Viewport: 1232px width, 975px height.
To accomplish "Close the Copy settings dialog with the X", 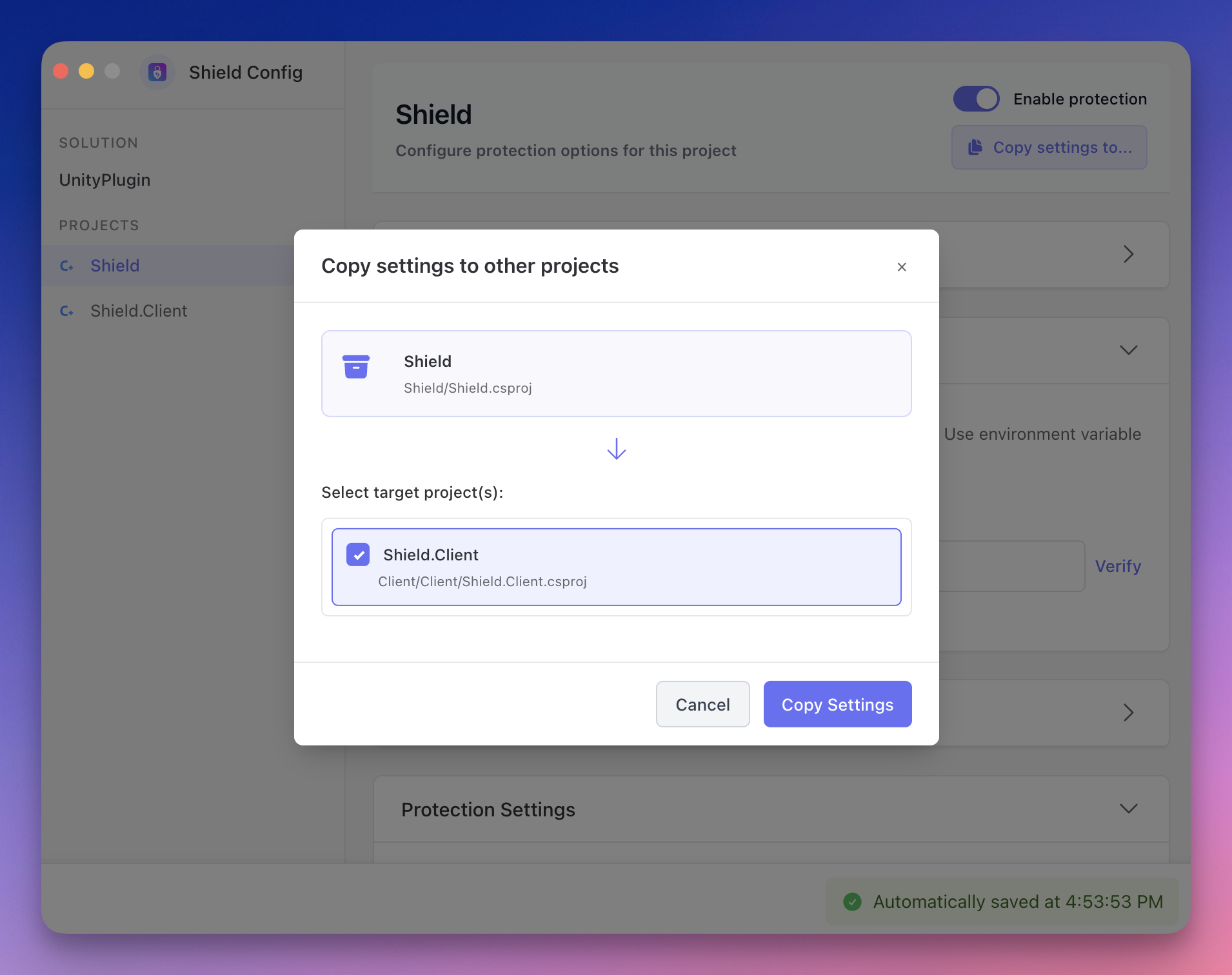I will pyautogui.click(x=901, y=266).
